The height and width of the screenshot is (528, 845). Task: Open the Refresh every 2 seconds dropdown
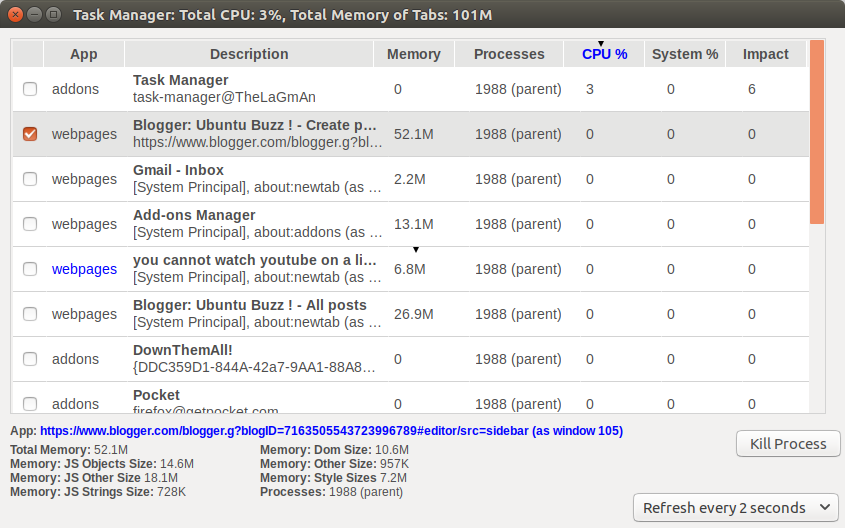pyautogui.click(x=736, y=508)
